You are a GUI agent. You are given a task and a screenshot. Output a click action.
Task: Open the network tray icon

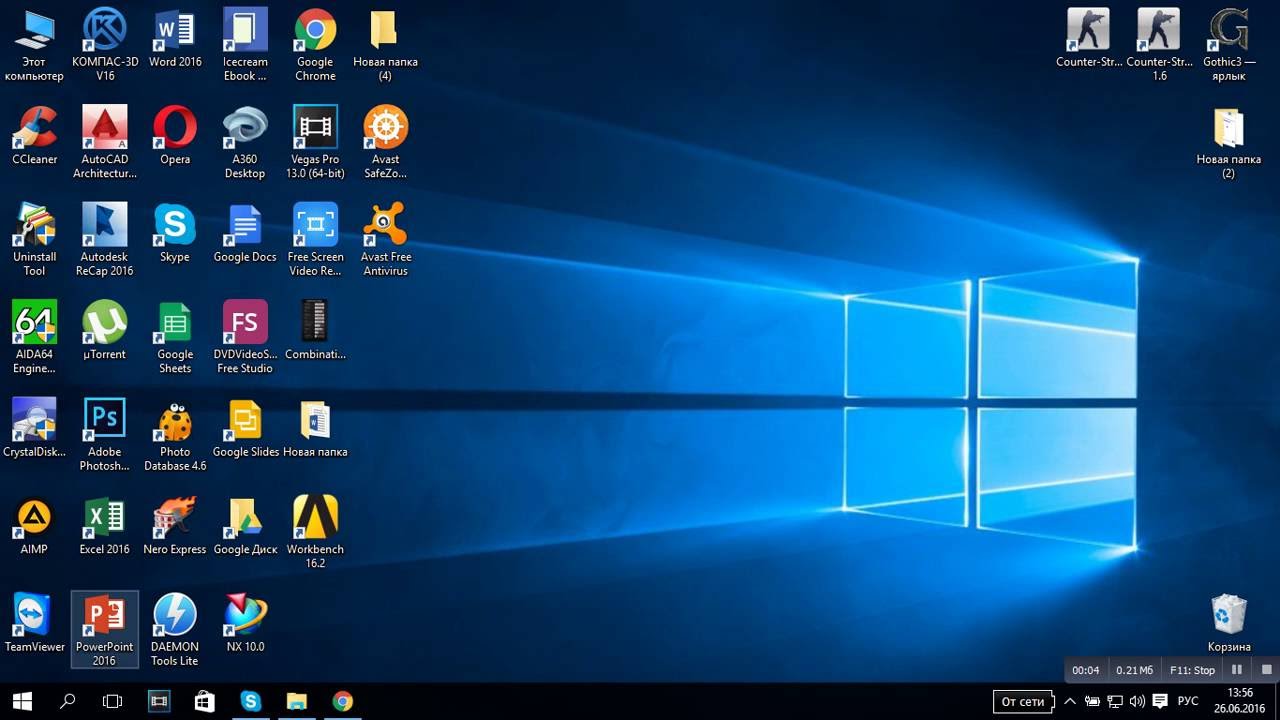[1115, 701]
